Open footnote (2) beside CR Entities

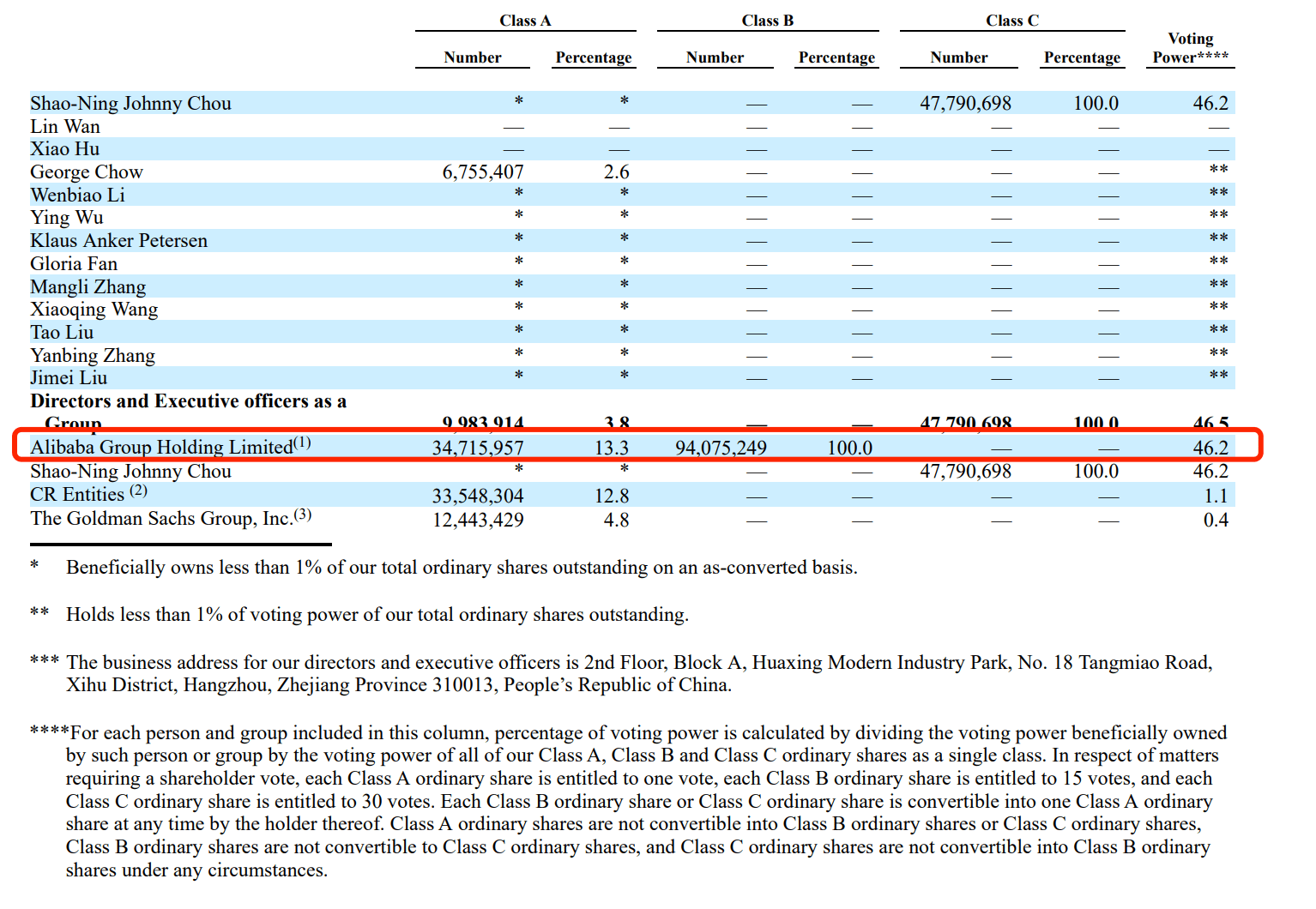[x=138, y=491]
